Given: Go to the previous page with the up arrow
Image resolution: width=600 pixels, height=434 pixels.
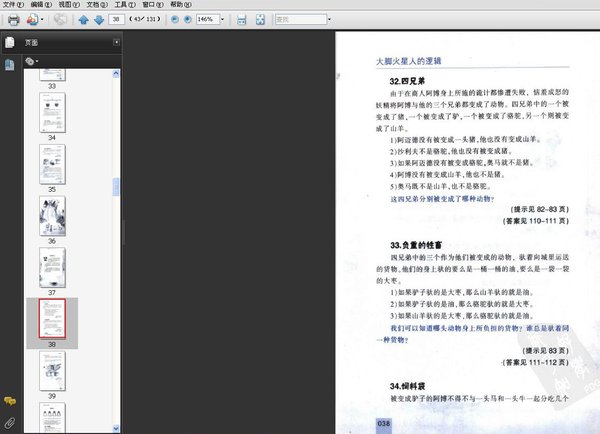Looking at the screenshot, I should click(83, 19).
